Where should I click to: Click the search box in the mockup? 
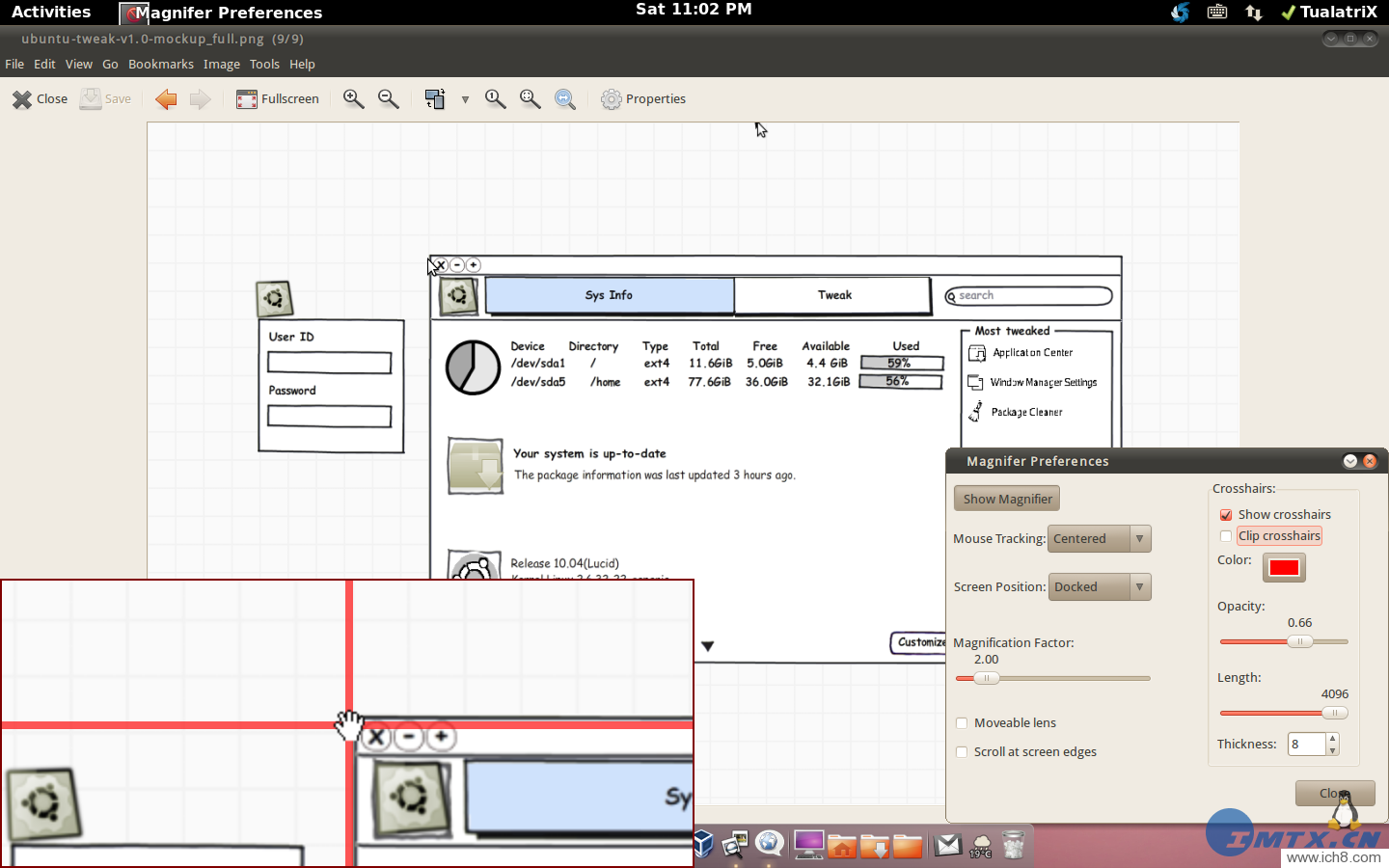click(x=1028, y=296)
